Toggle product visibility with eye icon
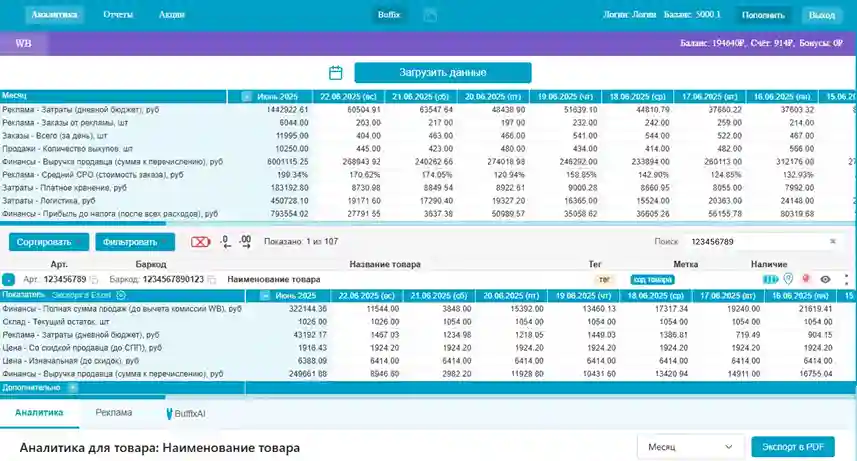 click(826, 280)
